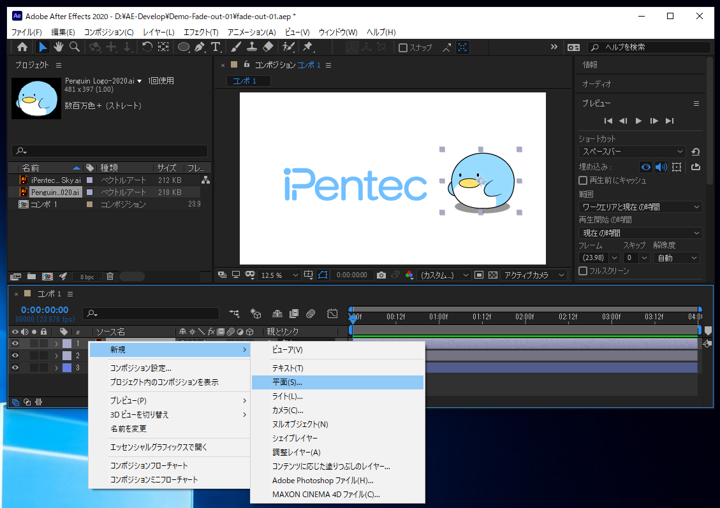Expand layer 1 properties arrow
Viewport: 720px width, 508px height.
coord(56,344)
